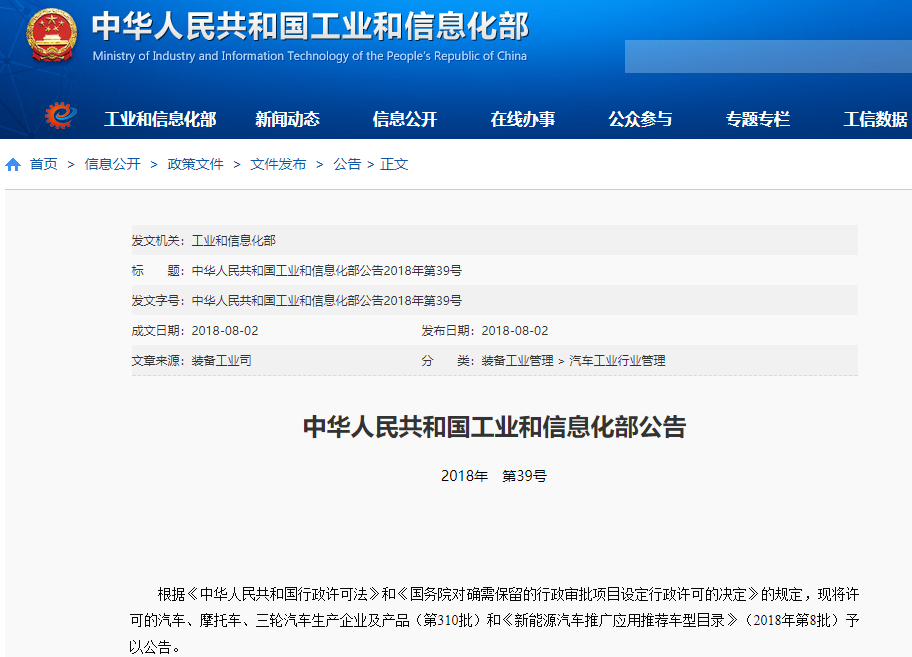Click the home icon before breadcrumb trail
Screen dimensions: 912x657
pyautogui.click(x=12, y=163)
